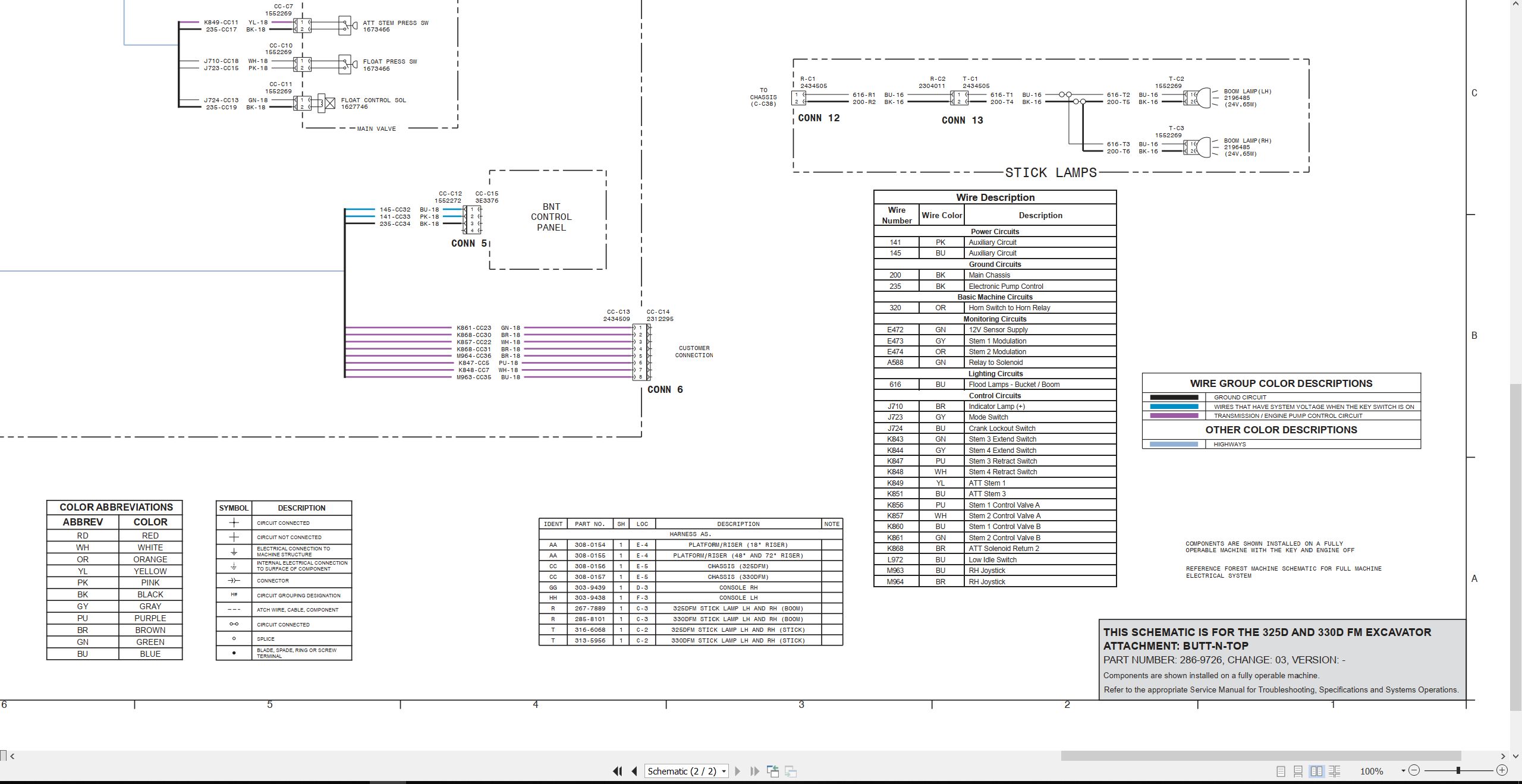Open the 100% zoom level dropdown
The width and height of the screenshot is (1522, 784).
(x=1403, y=771)
